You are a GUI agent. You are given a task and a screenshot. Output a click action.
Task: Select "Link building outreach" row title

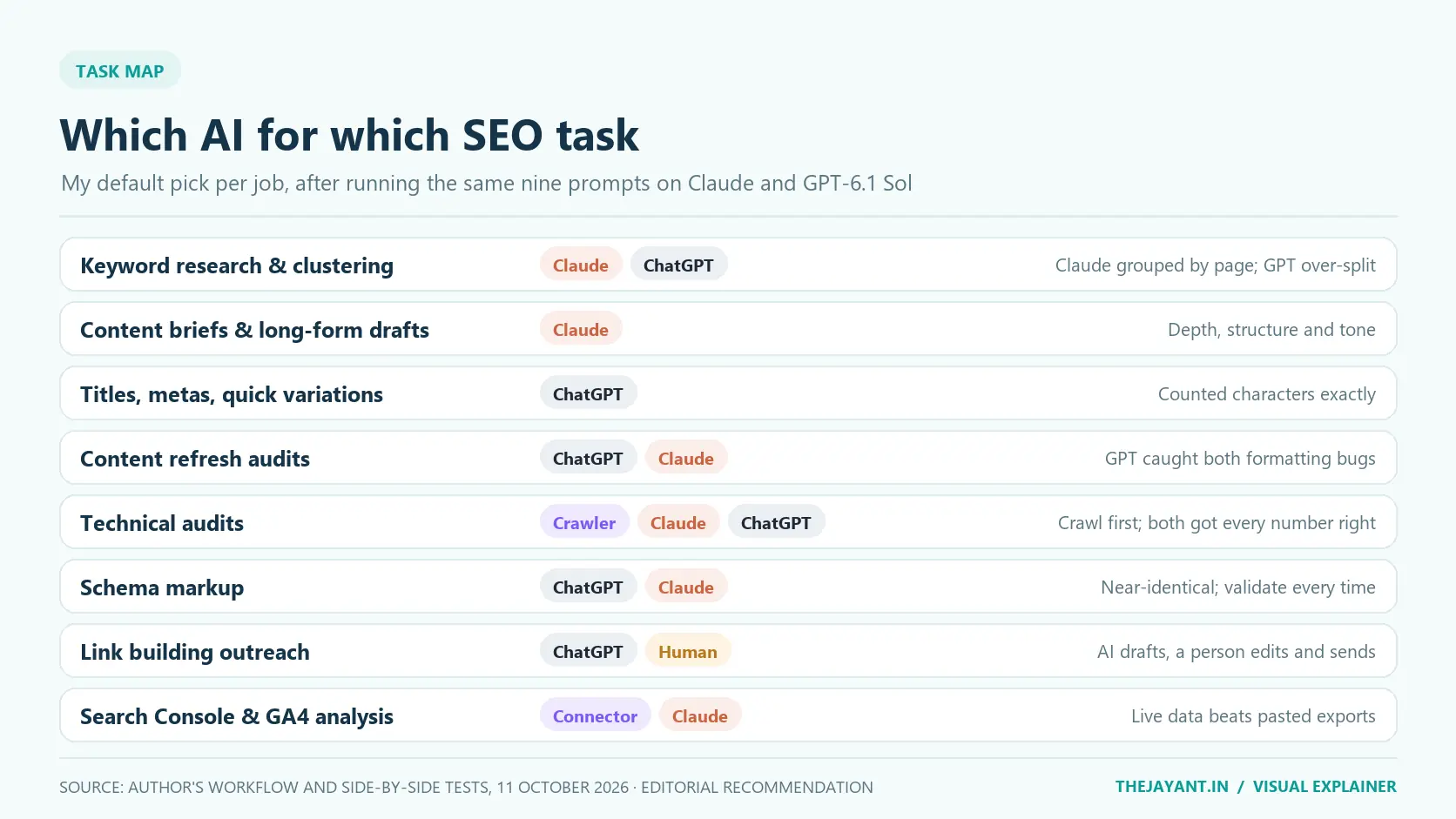coord(195,652)
